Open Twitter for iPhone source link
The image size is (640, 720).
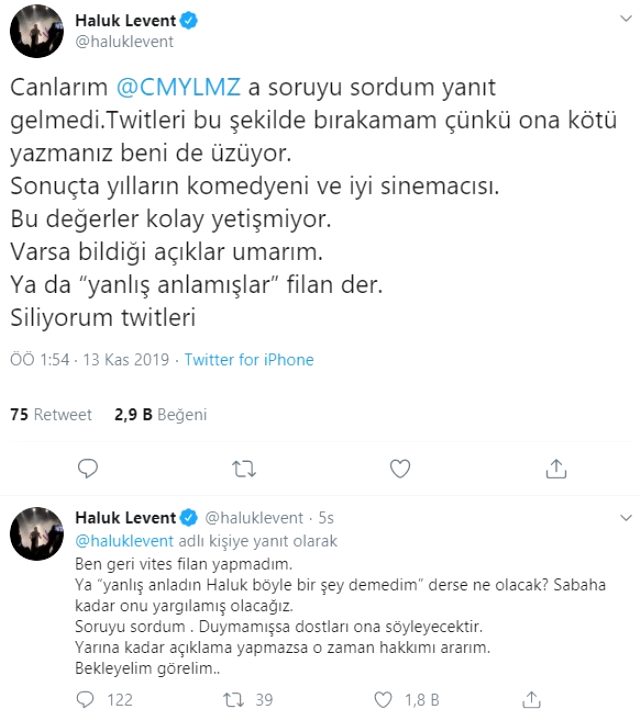click(x=249, y=360)
